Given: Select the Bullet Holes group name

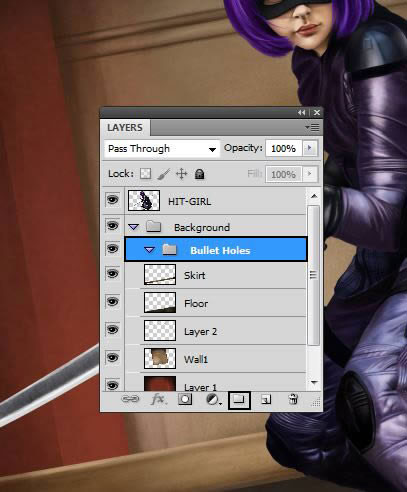Looking at the screenshot, I should (x=220, y=250).
